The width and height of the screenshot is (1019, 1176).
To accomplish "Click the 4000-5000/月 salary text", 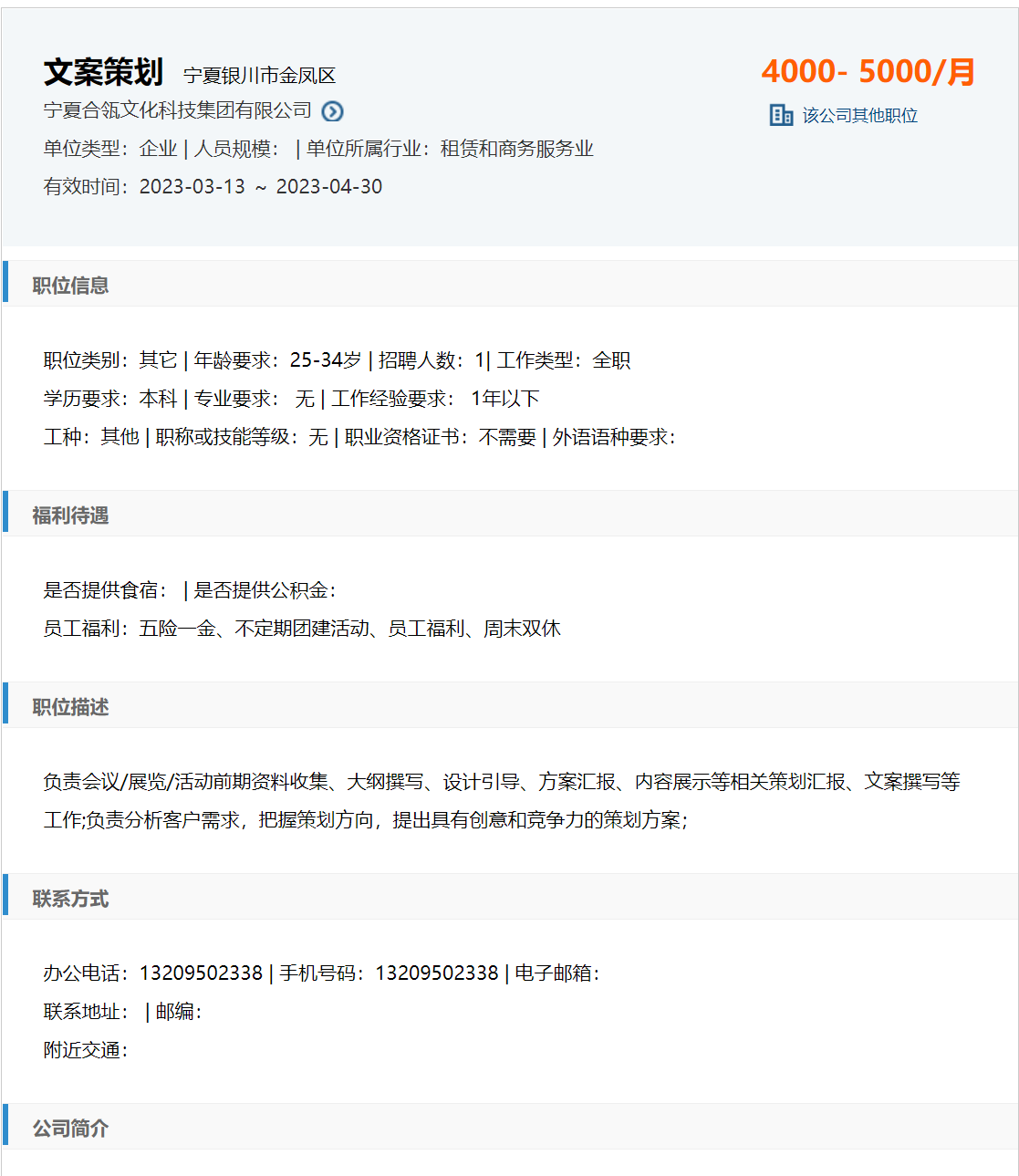I will tap(868, 71).
